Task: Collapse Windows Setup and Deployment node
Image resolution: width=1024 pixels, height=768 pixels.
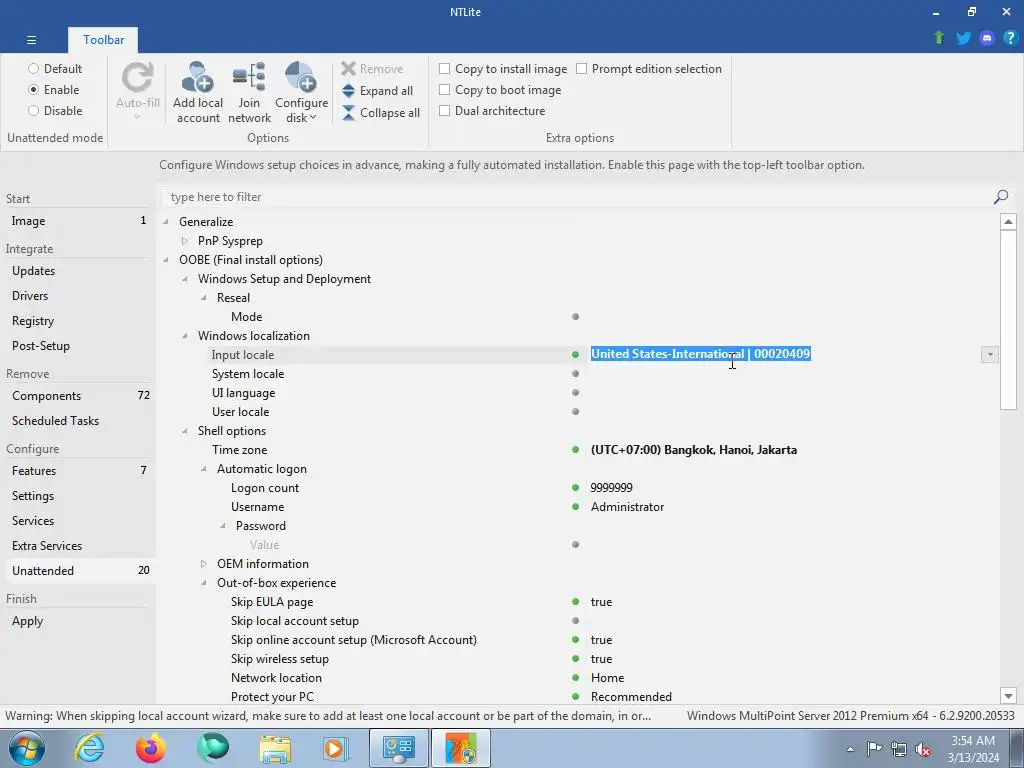Action: point(185,279)
